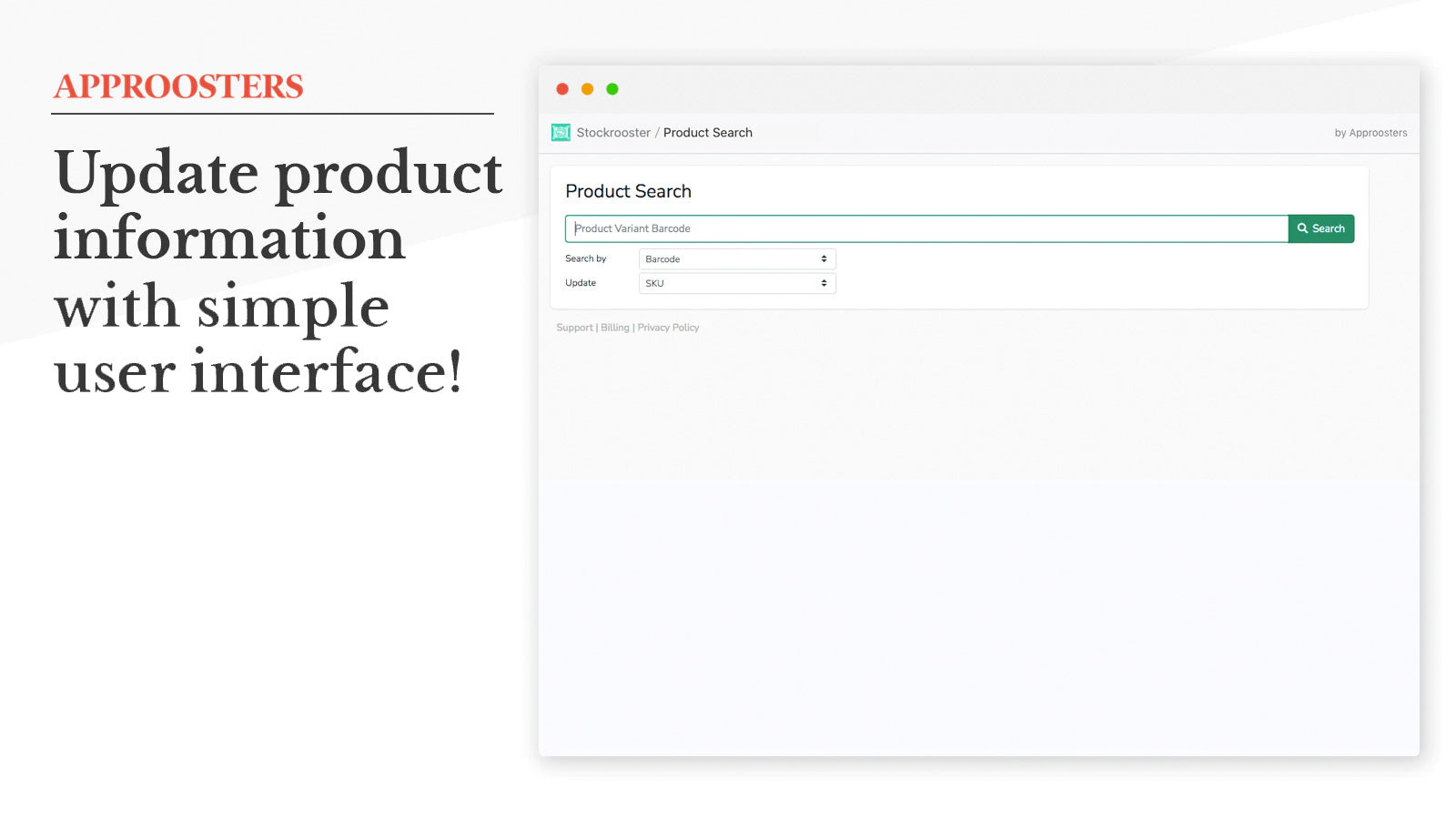The image size is (1456, 819).
Task: Select the magnifier icon inside the Search button
Action: (x=1303, y=228)
